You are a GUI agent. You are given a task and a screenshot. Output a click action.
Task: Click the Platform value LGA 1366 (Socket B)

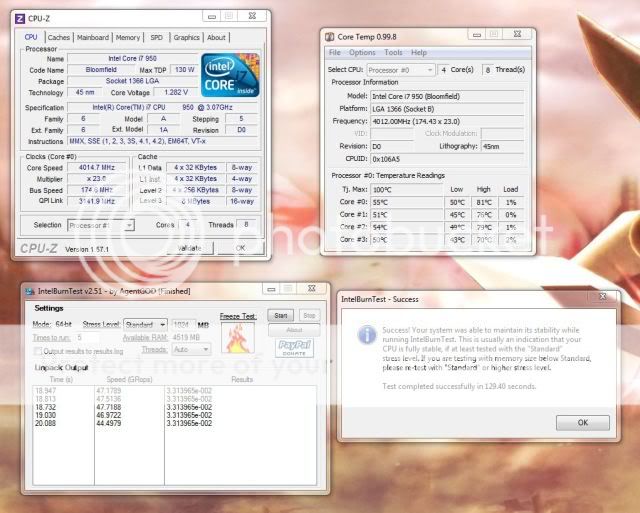pyautogui.click(x=447, y=109)
